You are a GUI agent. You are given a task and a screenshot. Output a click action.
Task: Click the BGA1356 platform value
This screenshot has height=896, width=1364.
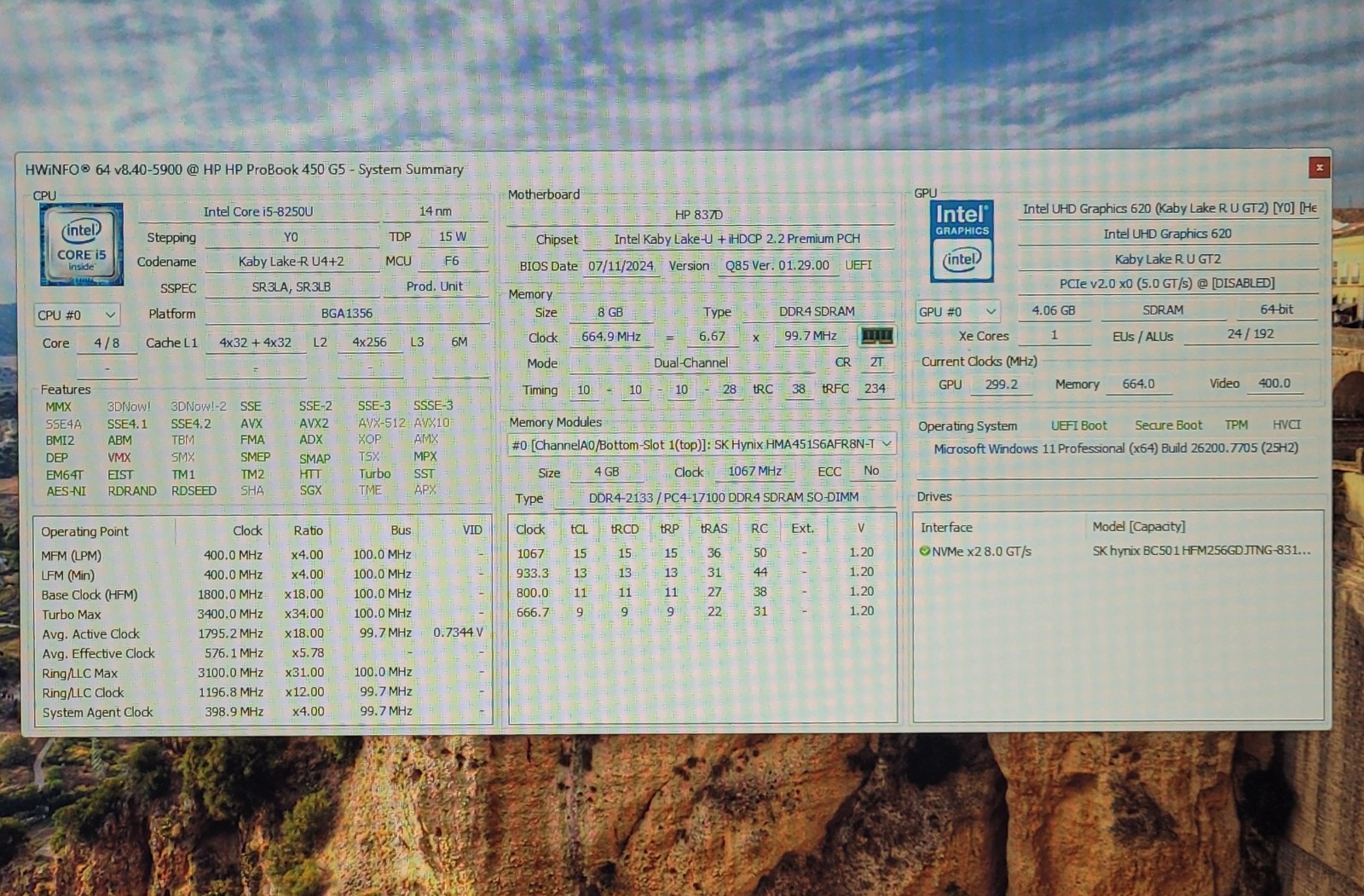(x=346, y=313)
